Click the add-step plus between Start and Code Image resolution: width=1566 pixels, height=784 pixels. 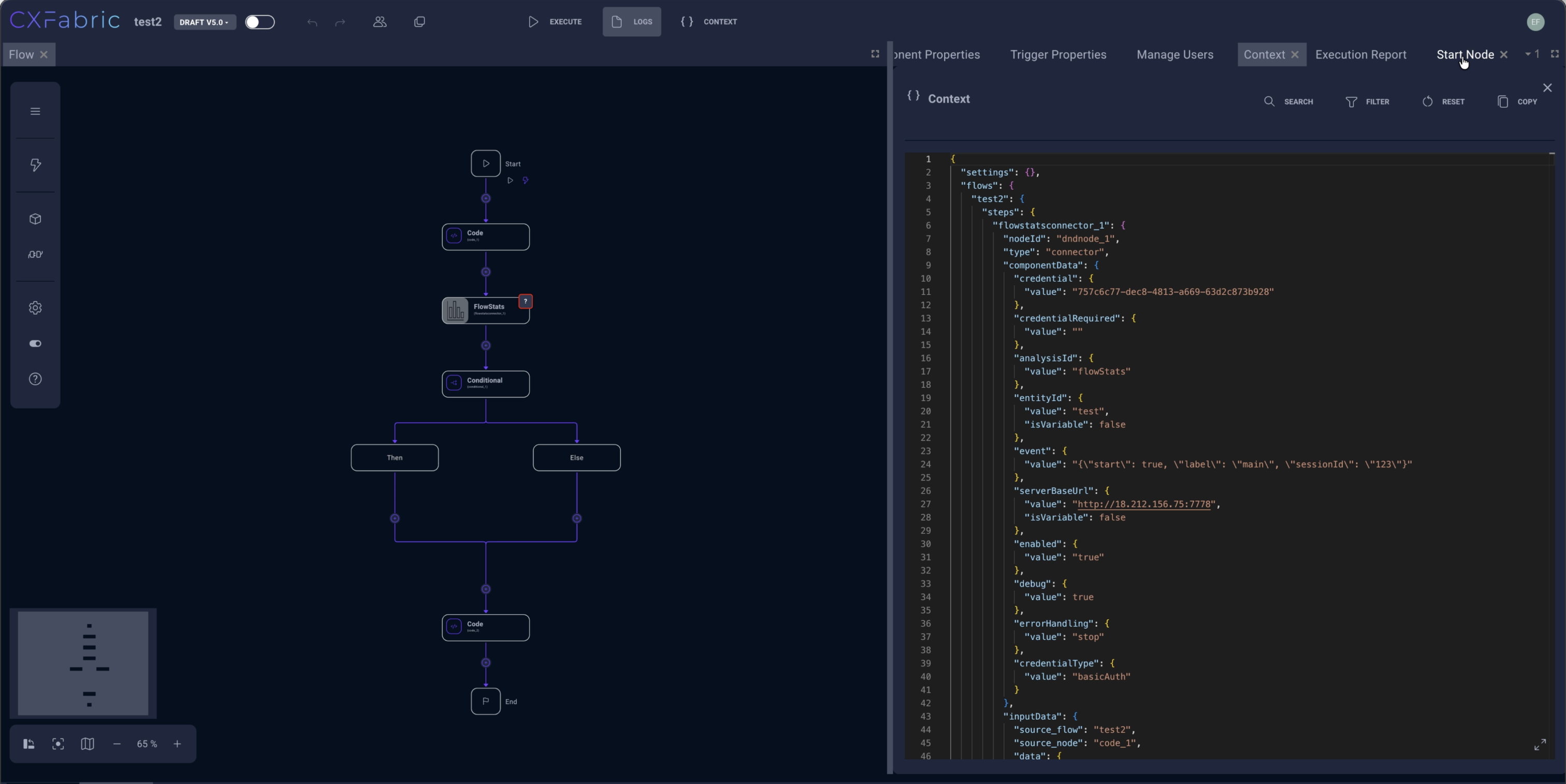(x=485, y=199)
